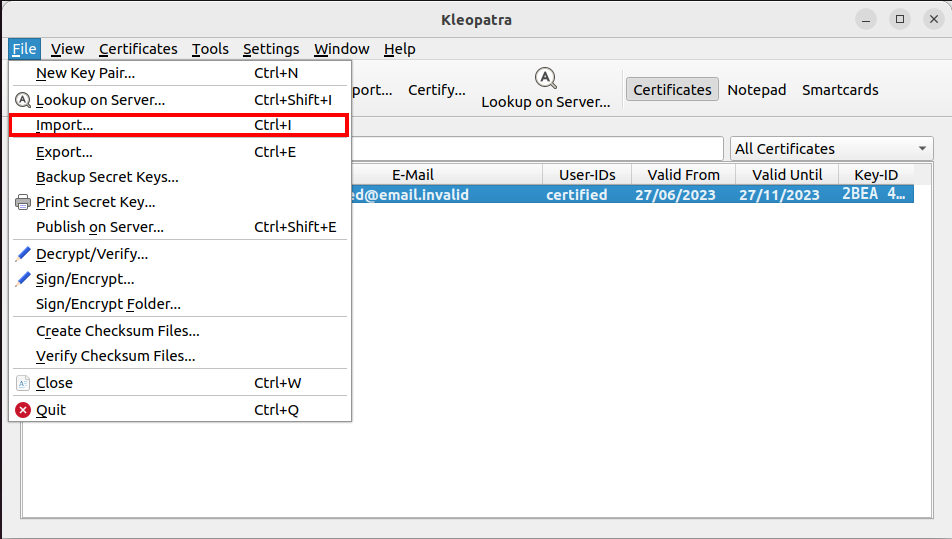Sort by the Valid From column header
952x539 pixels.
click(684, 175)
